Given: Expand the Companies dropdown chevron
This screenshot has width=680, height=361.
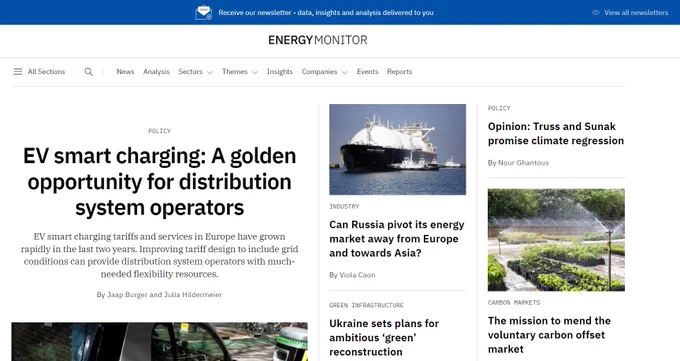Looking at the screenshot, I should point(345,72).
